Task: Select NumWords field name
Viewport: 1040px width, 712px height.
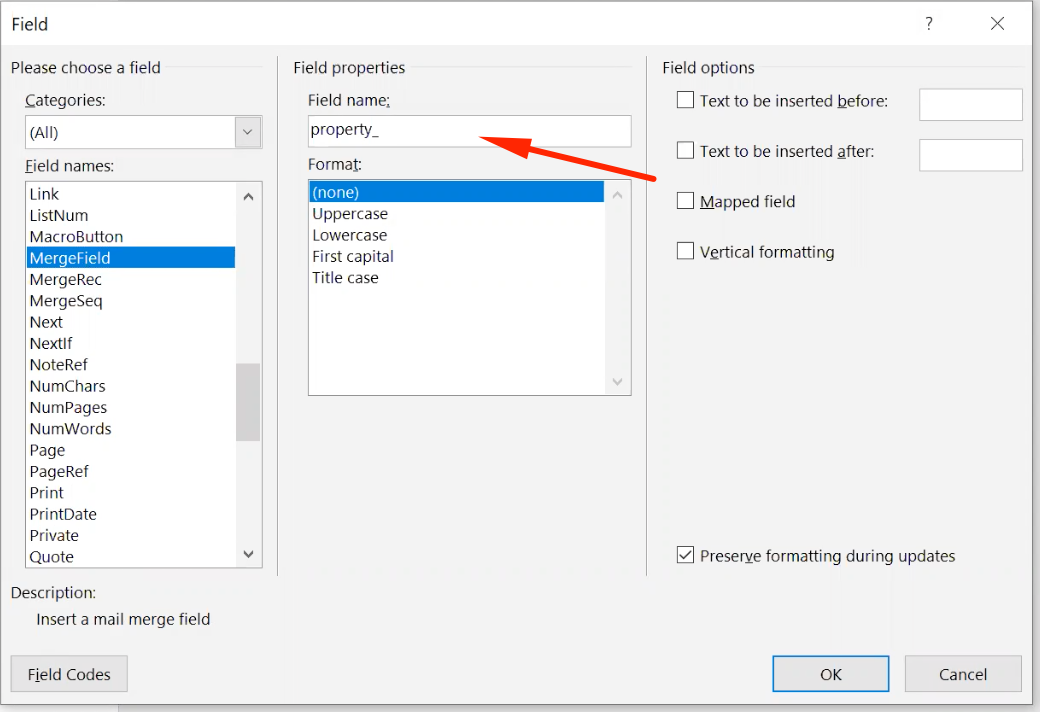Action: 131,429
